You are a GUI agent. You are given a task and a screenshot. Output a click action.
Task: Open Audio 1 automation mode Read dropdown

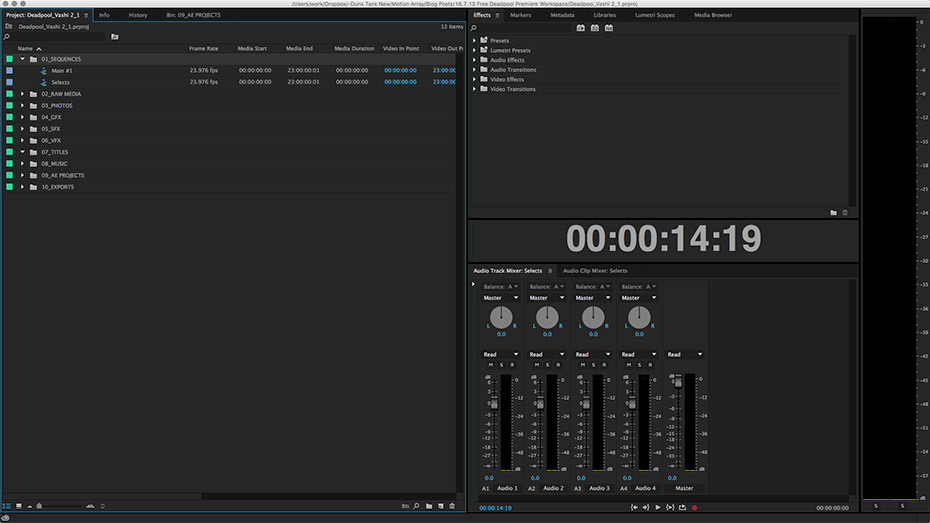coord(501,354)
